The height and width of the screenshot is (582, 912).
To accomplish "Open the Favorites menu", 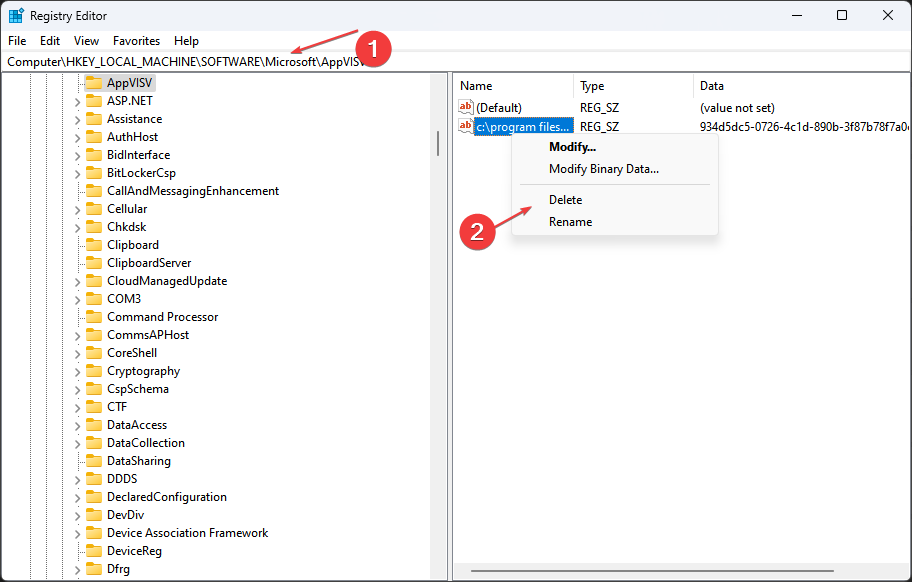I will click(x=136, y=41).
